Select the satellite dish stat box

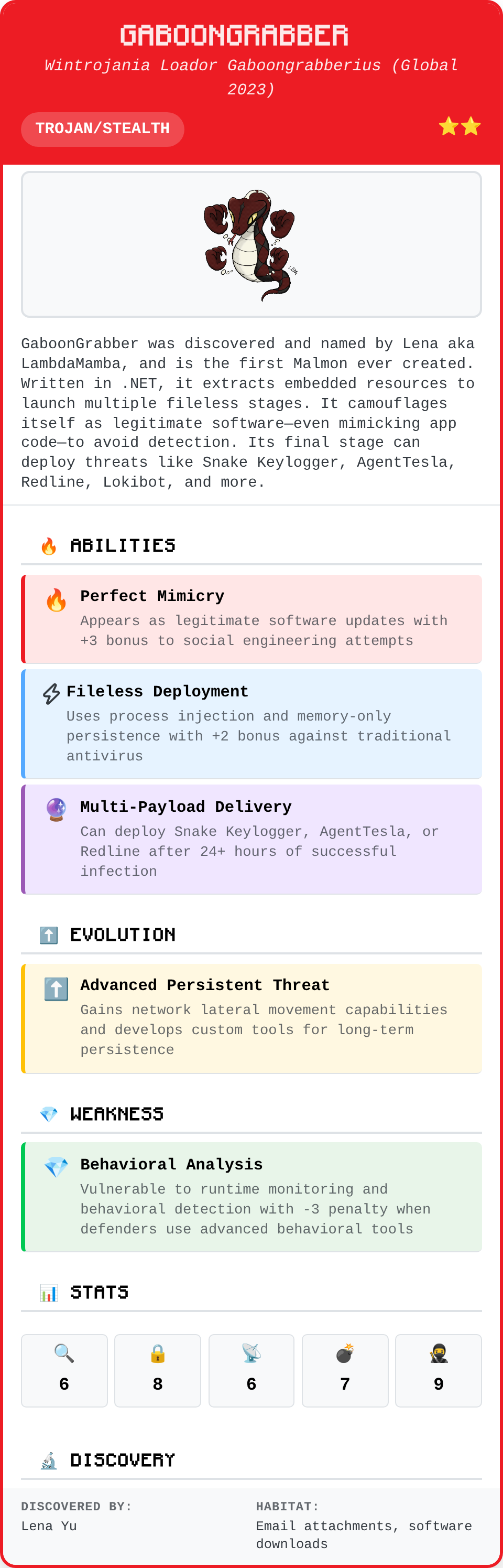coord(251,1370)
